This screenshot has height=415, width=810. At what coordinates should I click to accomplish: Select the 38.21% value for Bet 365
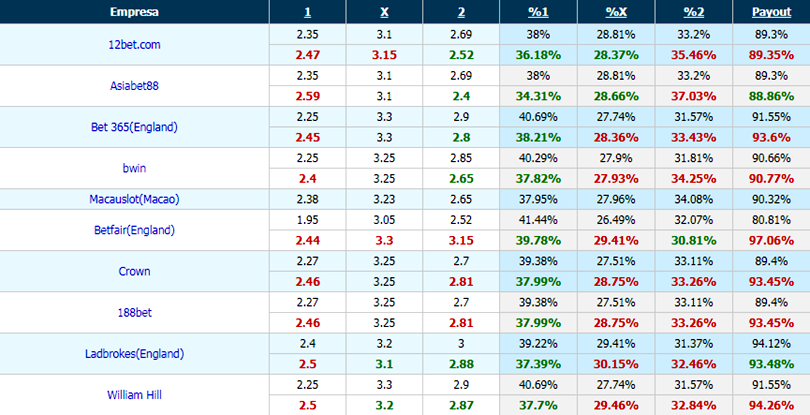point(538,137)
